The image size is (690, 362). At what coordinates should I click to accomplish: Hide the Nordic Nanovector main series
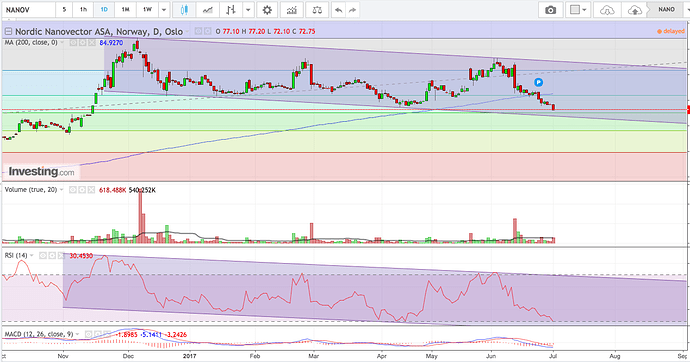click(x=198, y=31)
